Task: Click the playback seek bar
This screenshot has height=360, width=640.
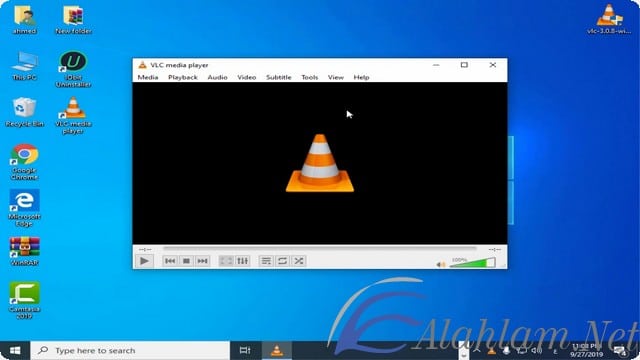Action: (x=320, y=248)
